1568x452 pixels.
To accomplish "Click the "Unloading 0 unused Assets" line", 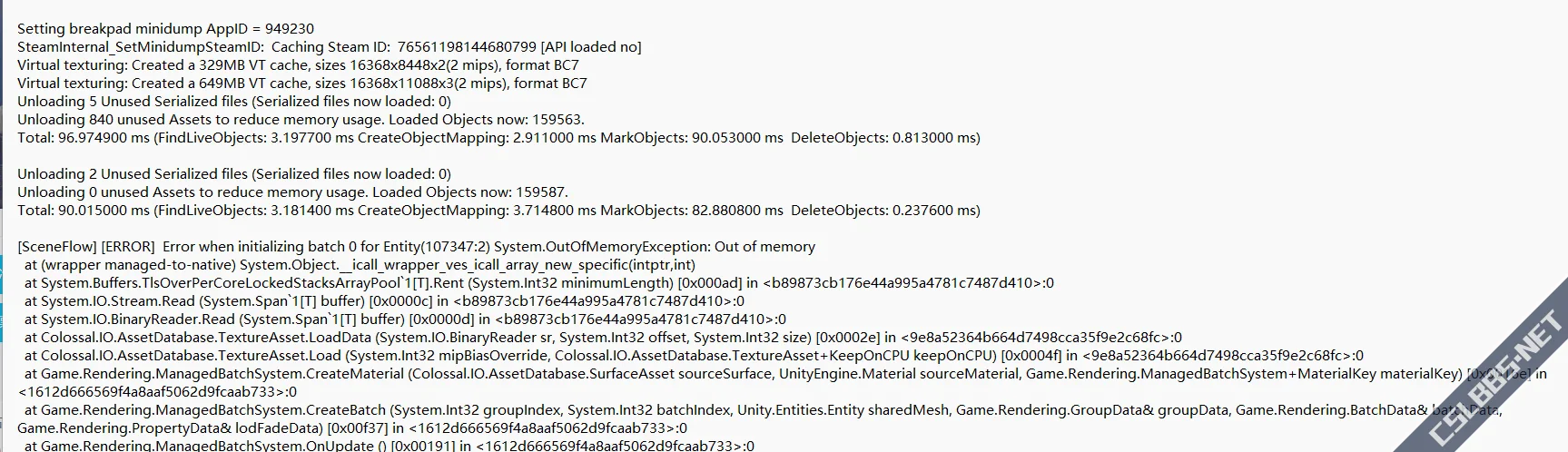I will click(292, 192).
